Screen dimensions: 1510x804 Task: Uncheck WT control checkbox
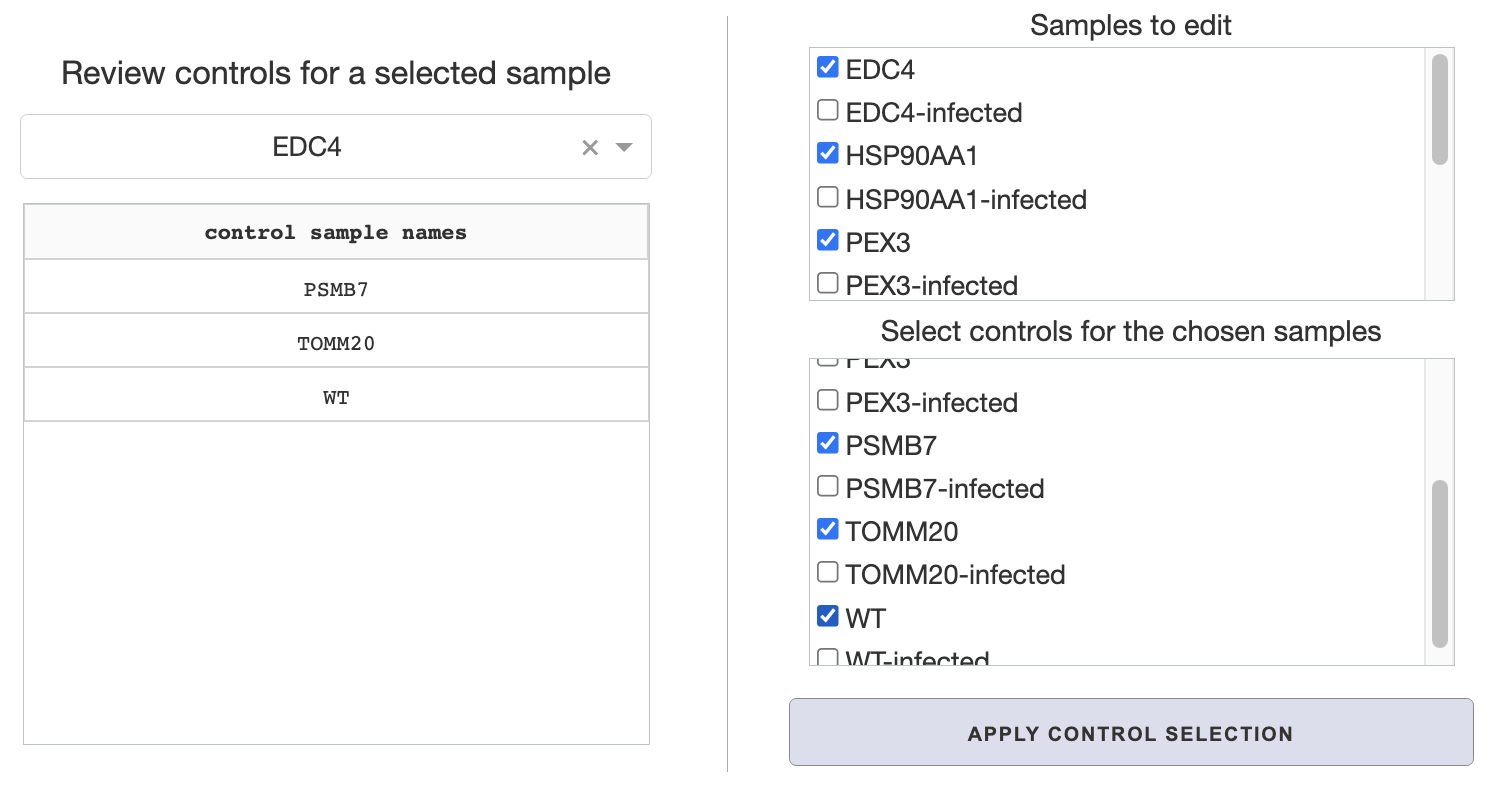pos(827,616)
